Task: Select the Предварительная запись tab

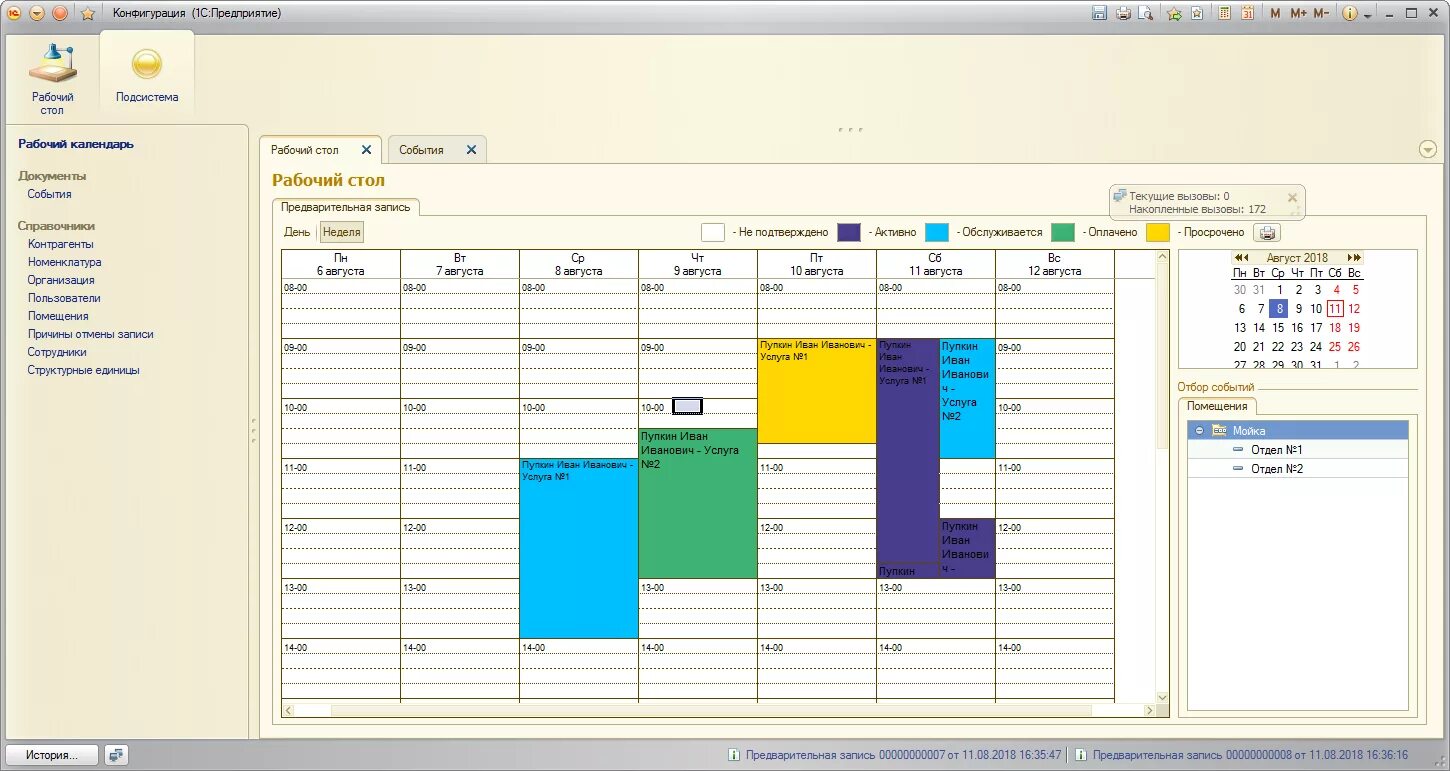Action: 346,207
